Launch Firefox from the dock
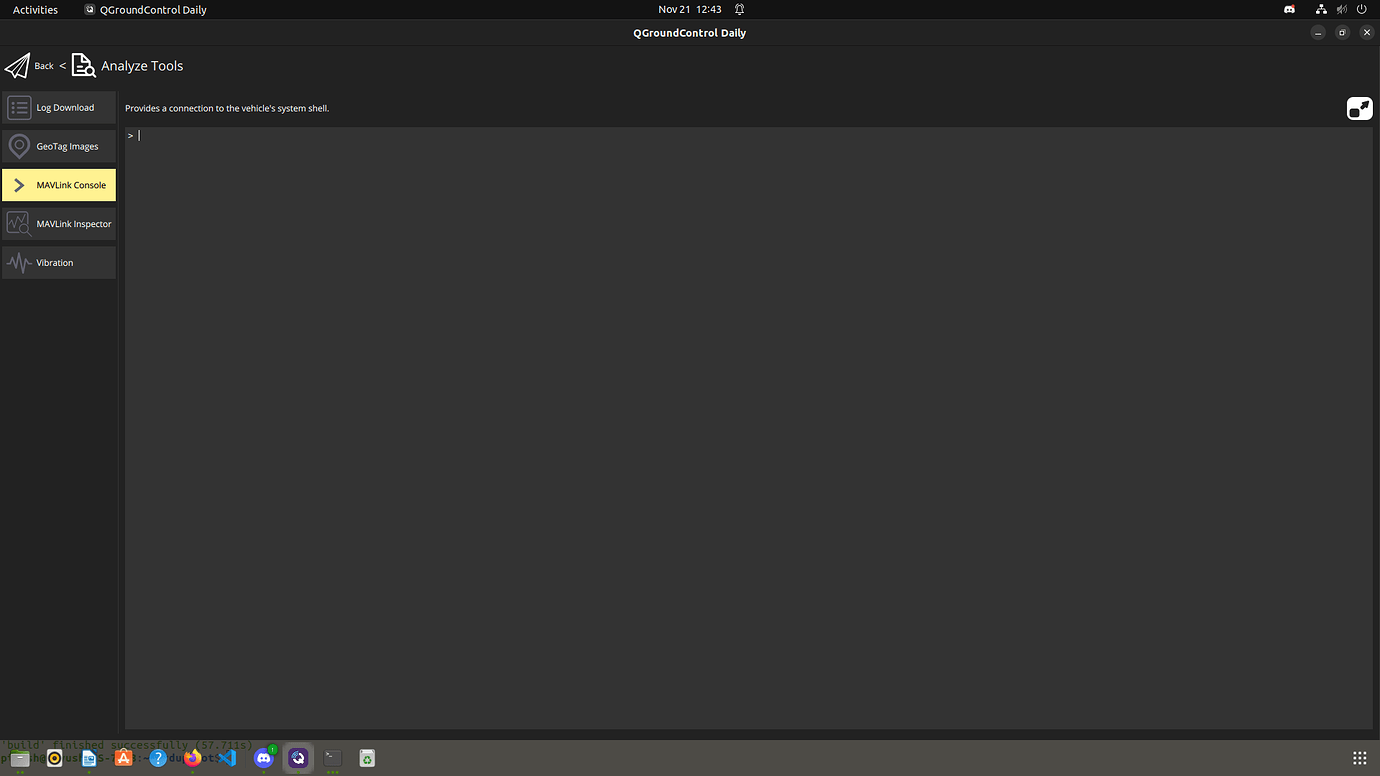1380x776 pixels. (192, 758)
